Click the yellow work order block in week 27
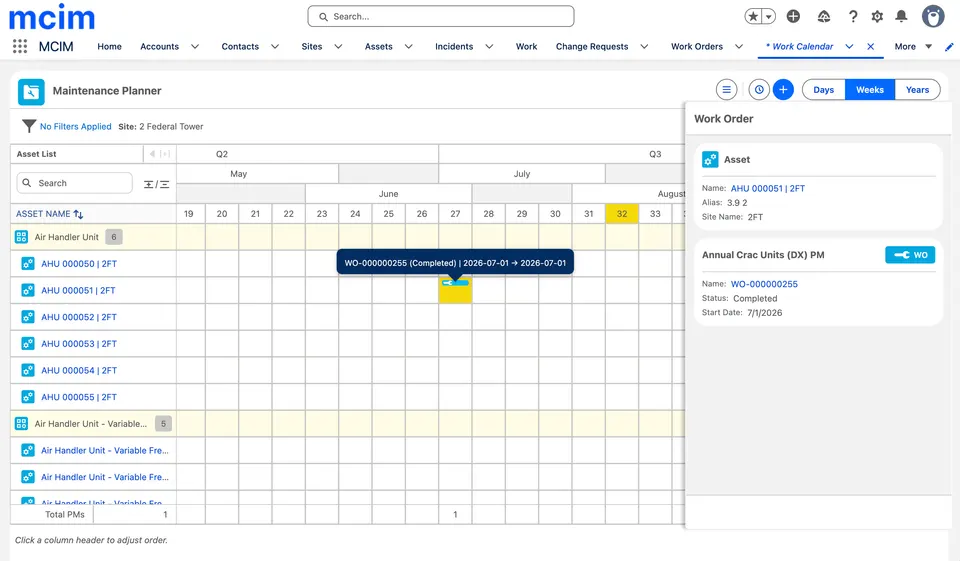 (x=455, y=290)
